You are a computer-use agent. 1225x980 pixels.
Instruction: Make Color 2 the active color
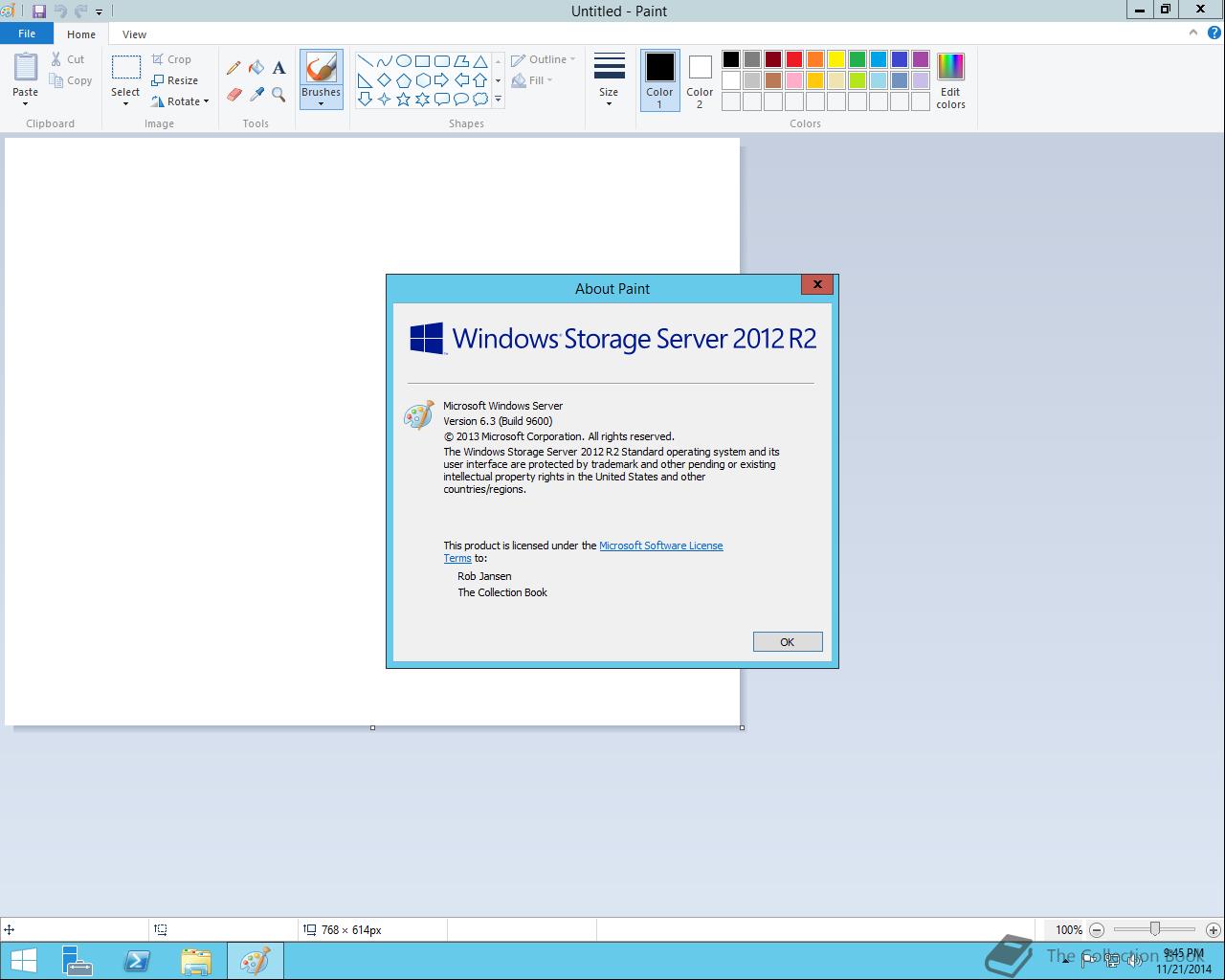point(700,80)
